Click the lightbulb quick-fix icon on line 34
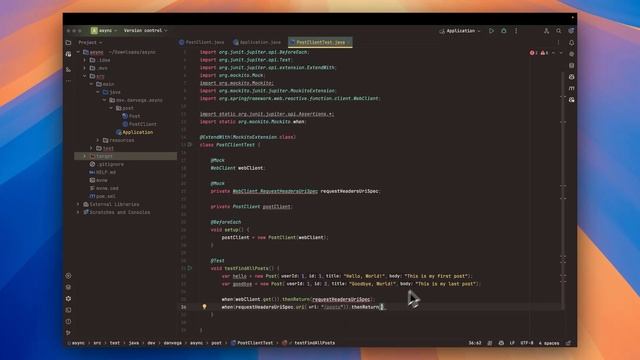This screenshot has height=360, width=640. (204, 307)
